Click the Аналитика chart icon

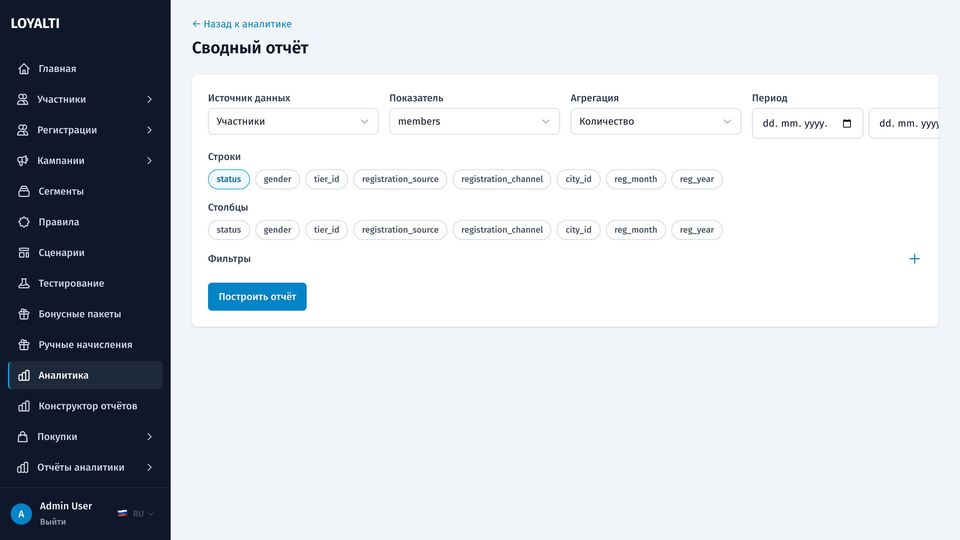[24, 375]
